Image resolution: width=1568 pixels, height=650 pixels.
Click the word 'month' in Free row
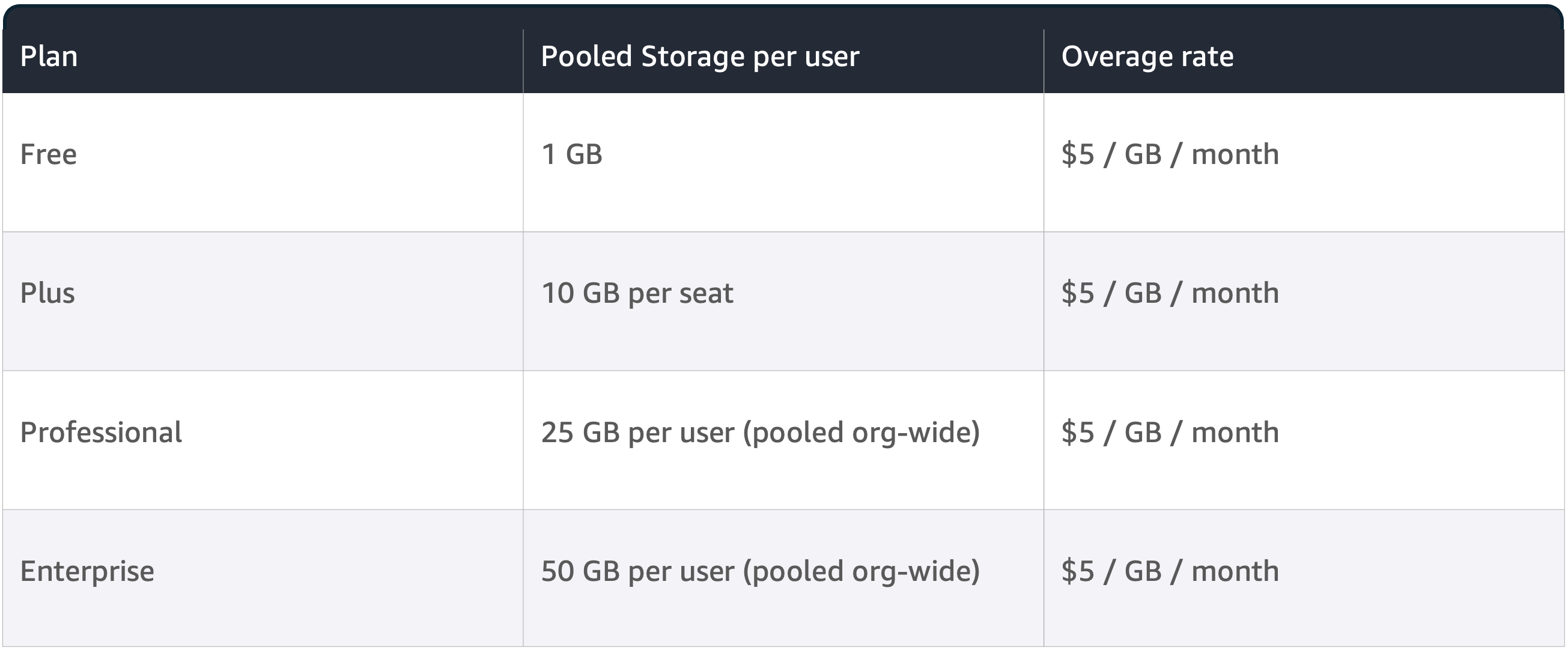[1235, 154]
